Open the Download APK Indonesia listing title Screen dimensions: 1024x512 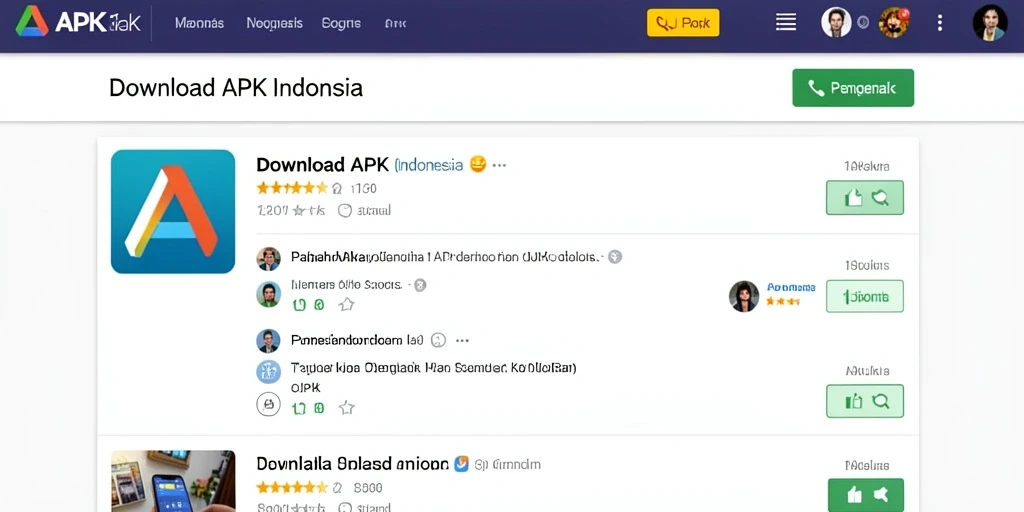point(360,165)
